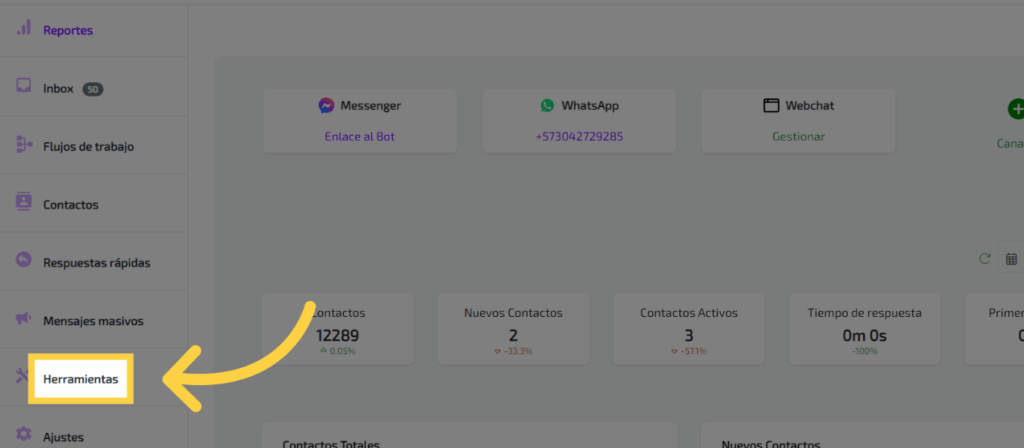Open the Inbox tray icon

click(24, 87)
